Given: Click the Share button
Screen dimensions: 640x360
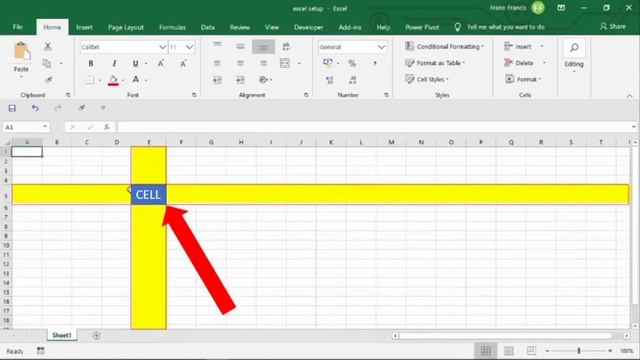Looking at the screenshot, I should click(x=613, y=27).
